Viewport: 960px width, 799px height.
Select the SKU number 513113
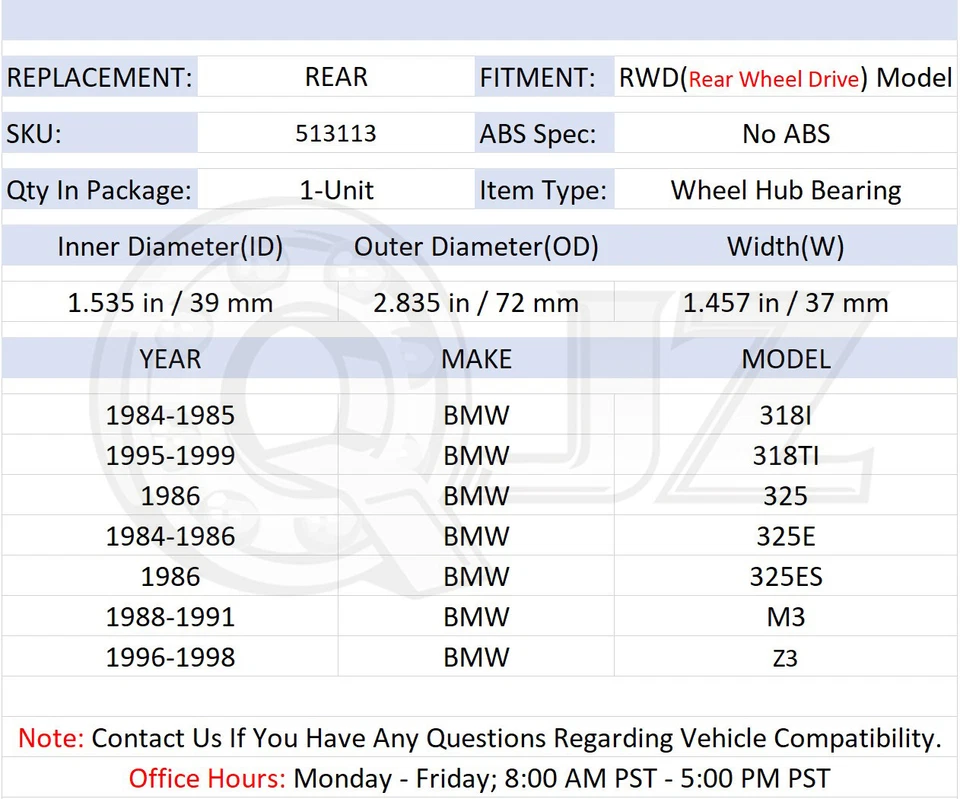click(336, 133)
